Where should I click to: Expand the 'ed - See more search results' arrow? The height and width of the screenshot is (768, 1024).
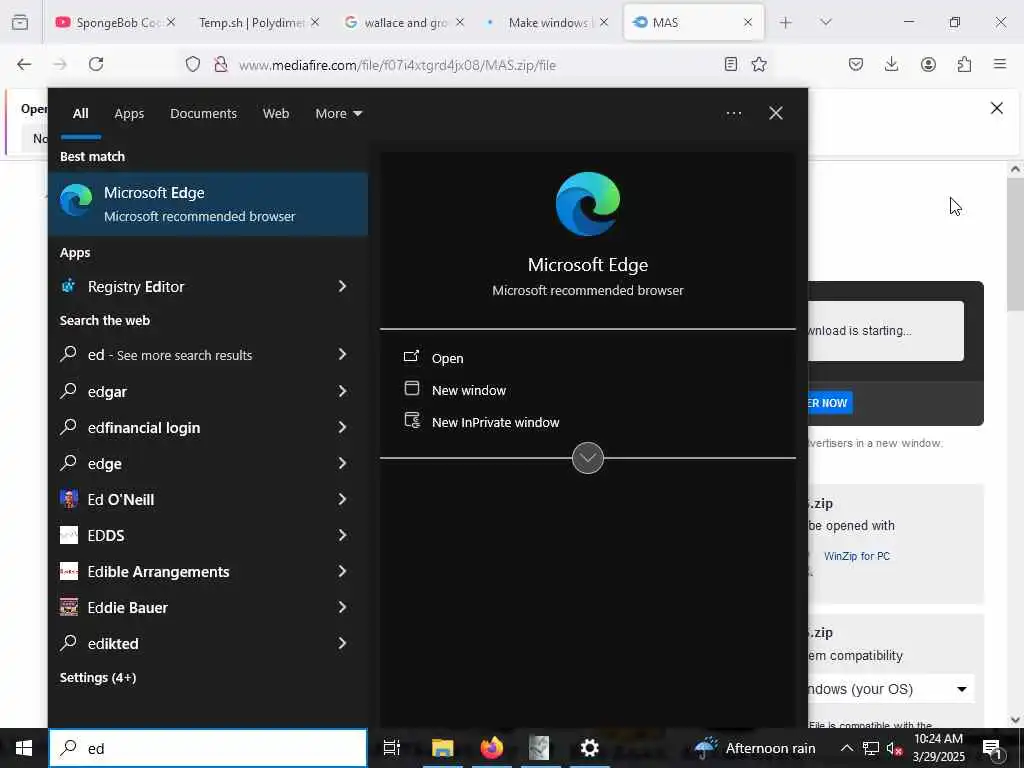click(x=342, y=355)
